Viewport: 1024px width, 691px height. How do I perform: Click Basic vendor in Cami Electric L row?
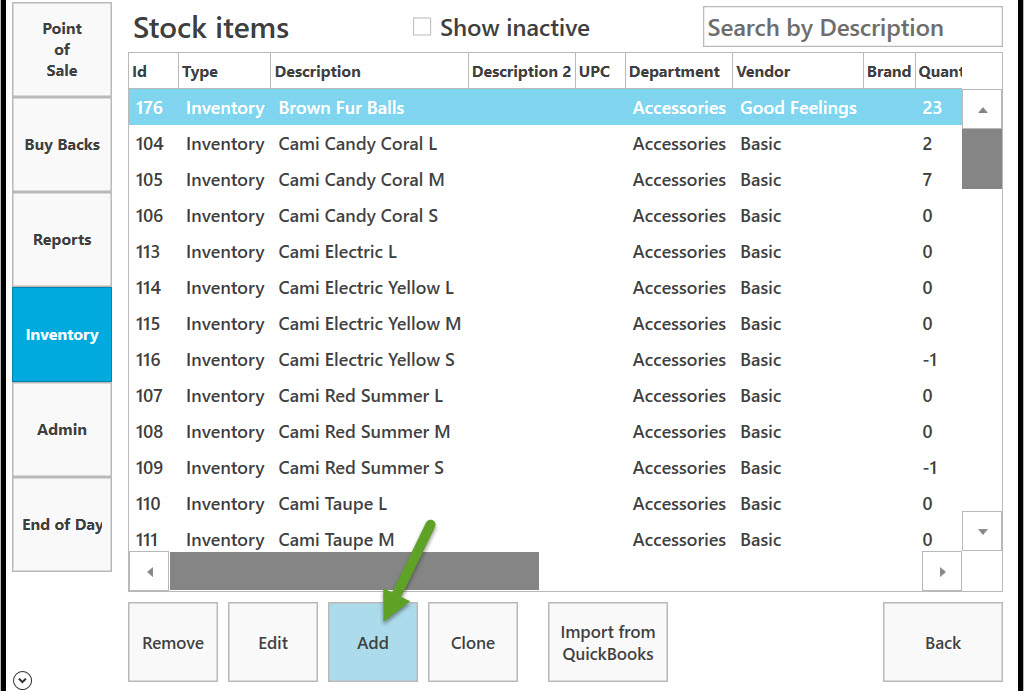click(x=761, y=251)
